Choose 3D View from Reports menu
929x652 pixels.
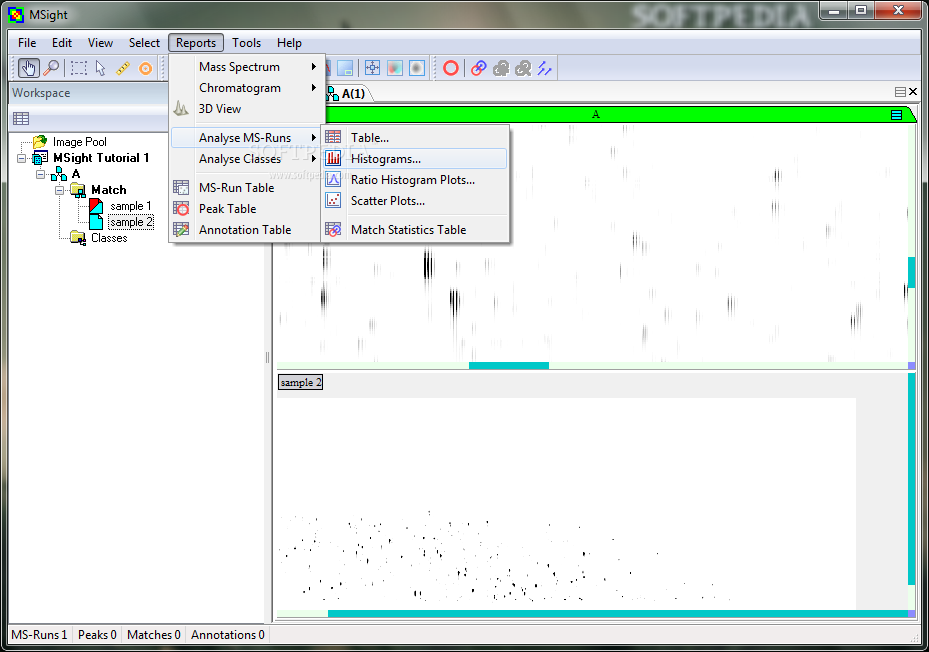[x=248, y=109]
